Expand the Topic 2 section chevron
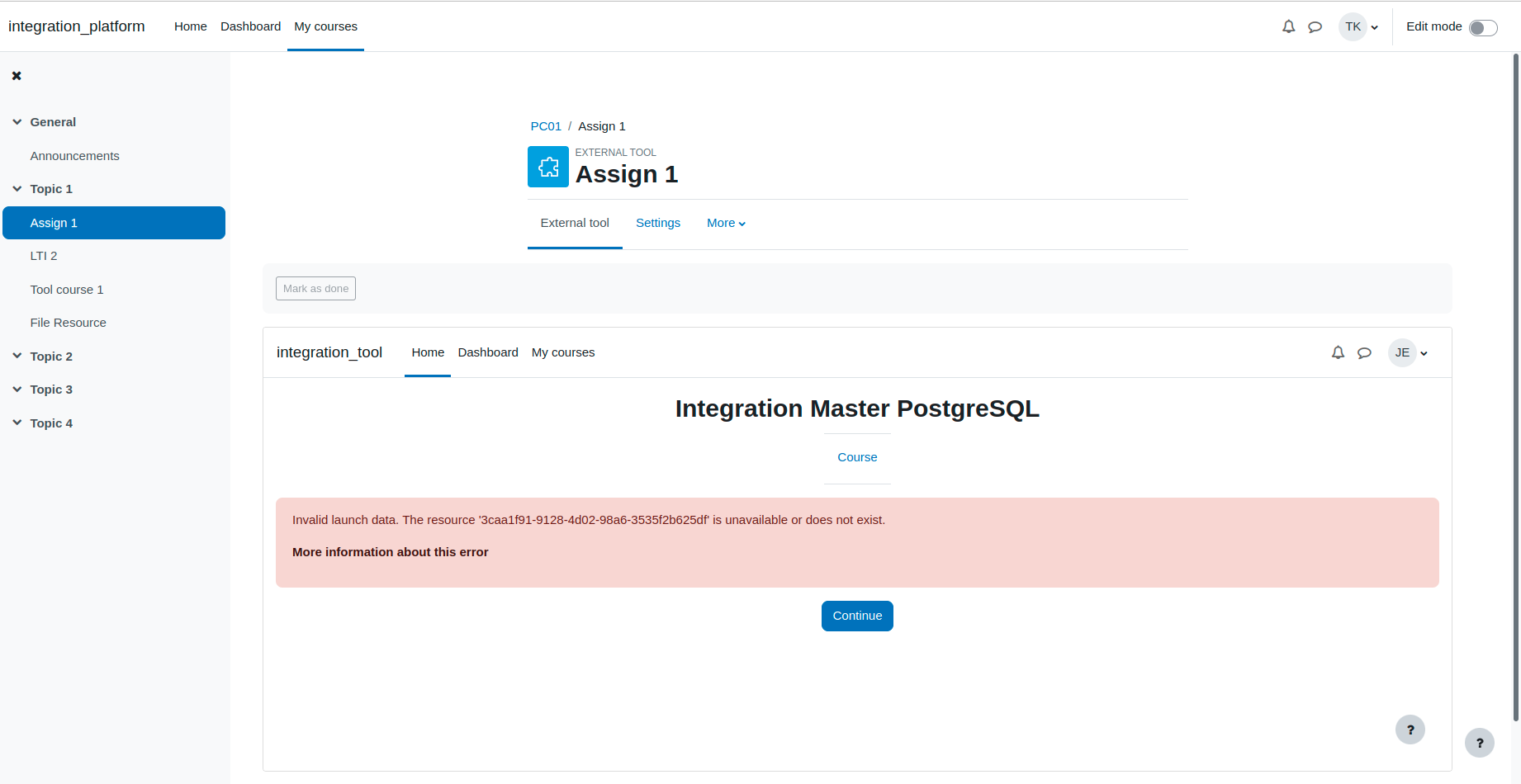 click(17, 357)
